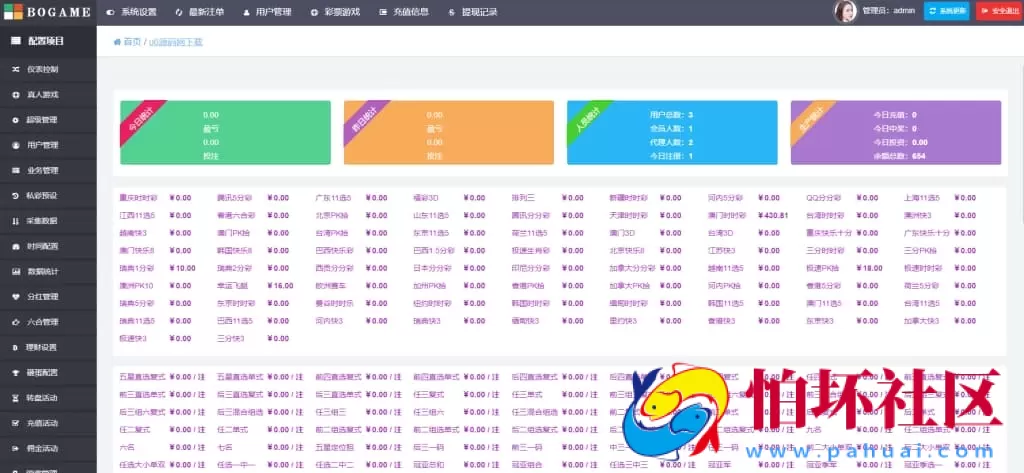Image resolution: width=1024 pixels, height=473 pixels.
Task: Click the heart icon beside 分红管理
Action: tap(15, 297)
